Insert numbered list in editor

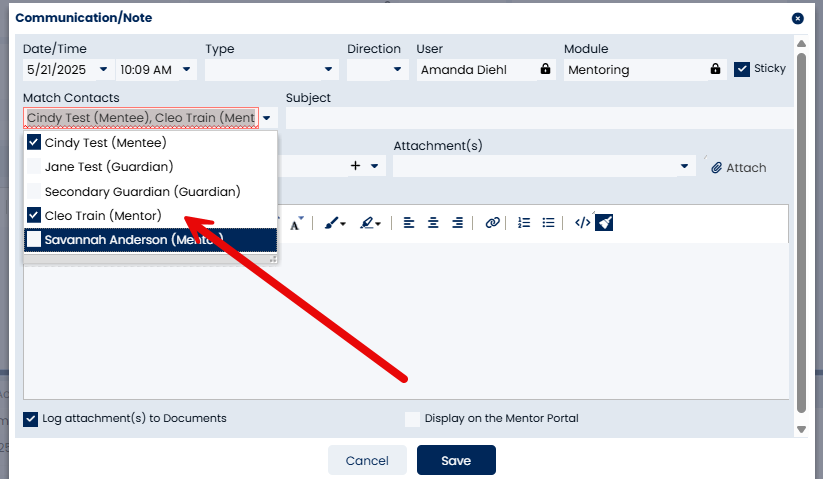(x=524, y=223)
